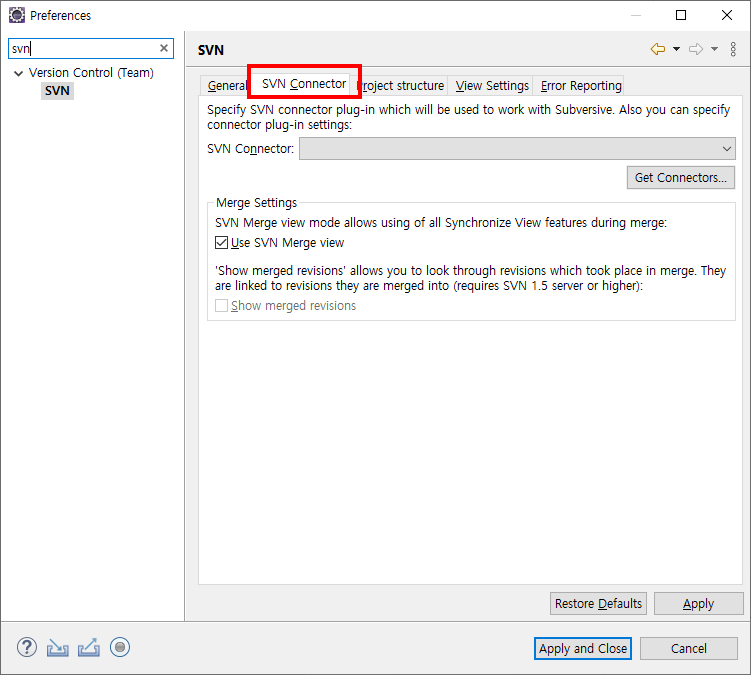Screen dimensions: 751x675
Task: Switch to the General tab
Action: (226, 86)
